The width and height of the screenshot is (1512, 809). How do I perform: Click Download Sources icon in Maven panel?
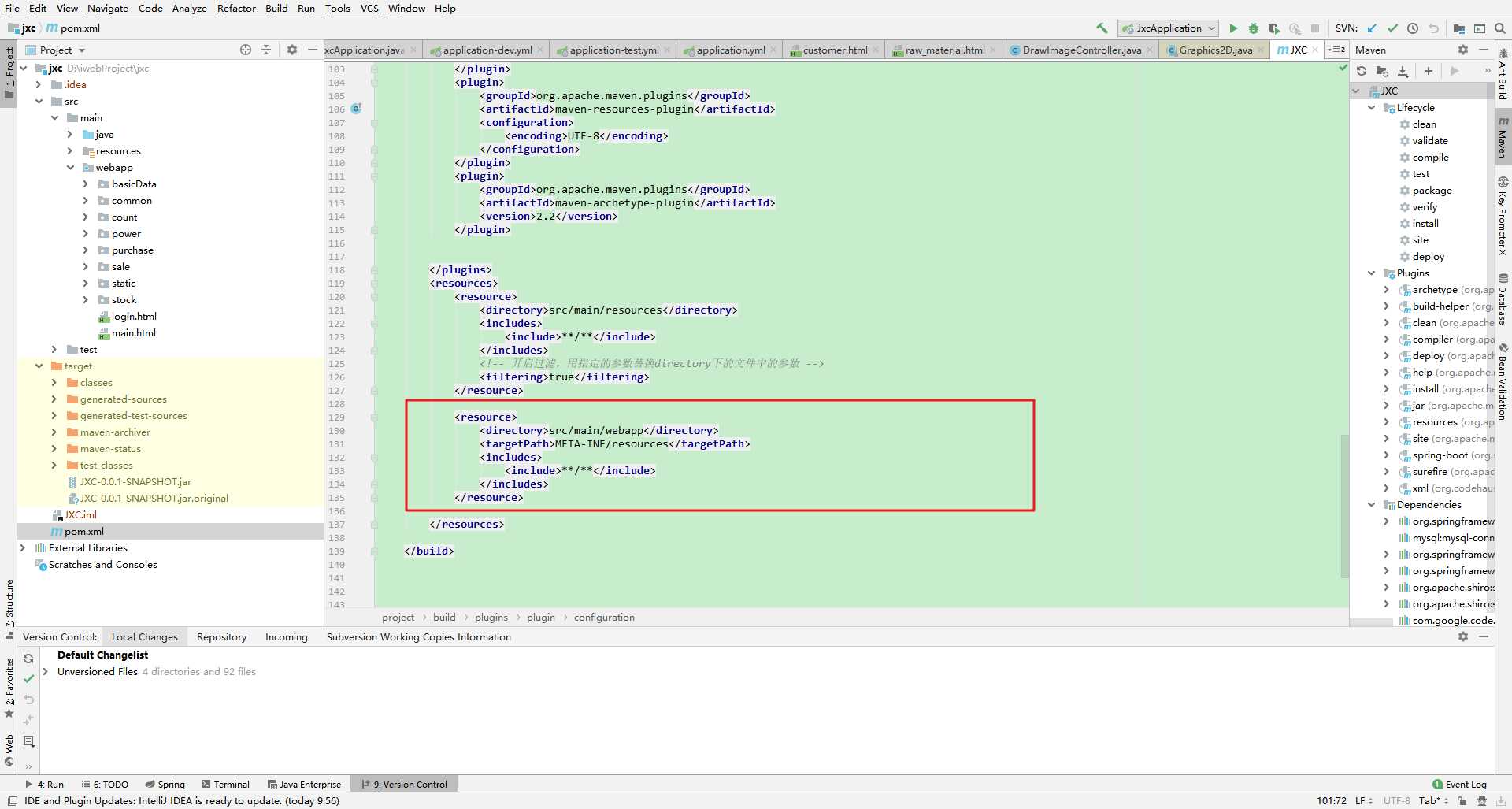(x=1403, y=71)
